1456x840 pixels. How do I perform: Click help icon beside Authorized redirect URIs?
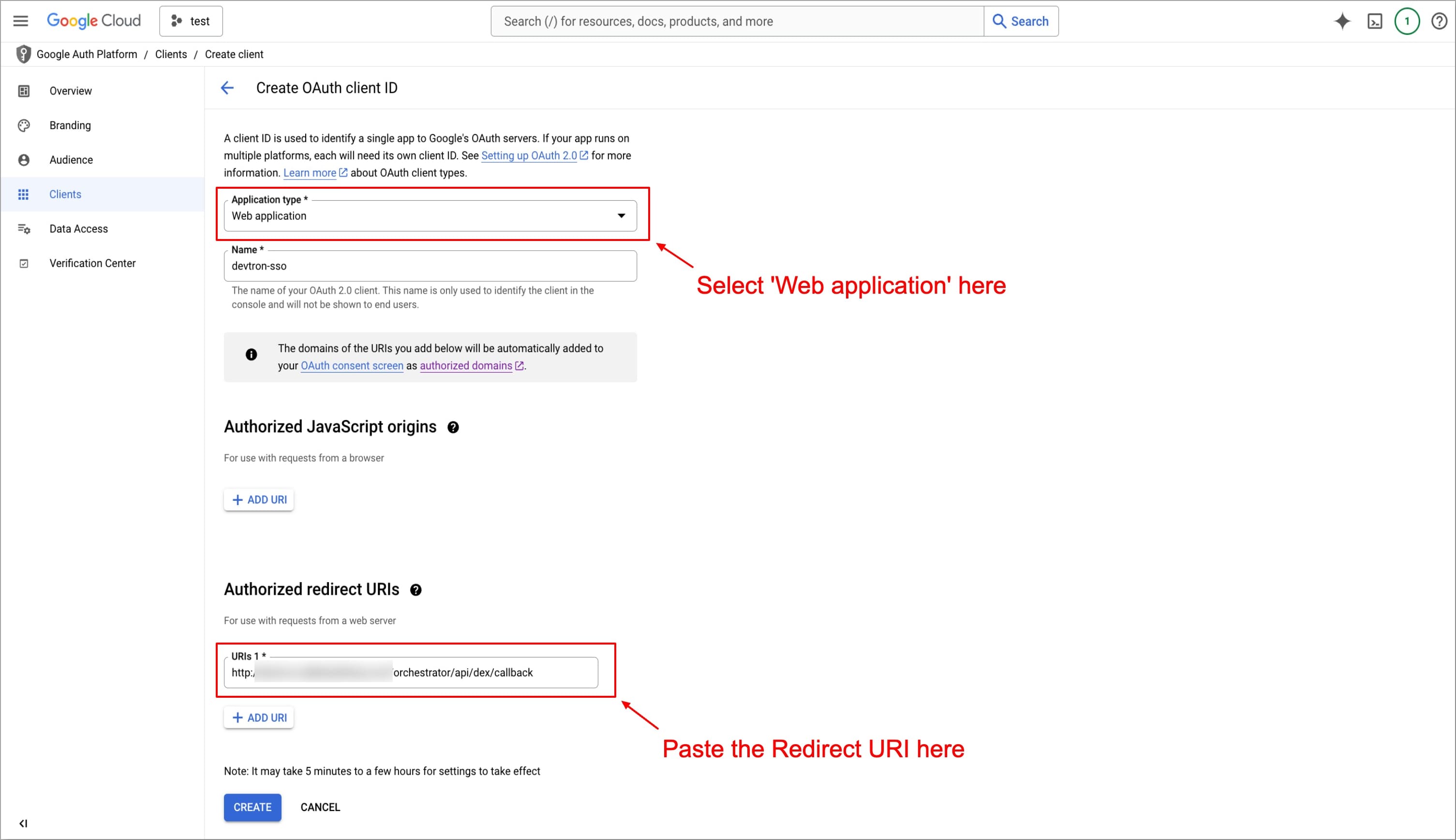click(416, 590)
